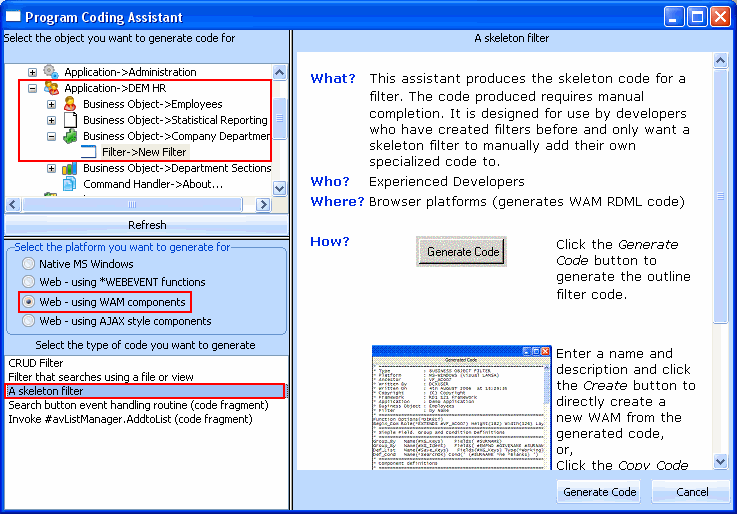737x514 pixels.
Task: Click the 'Who?' heading in help panel
Action: click(330, 181)
